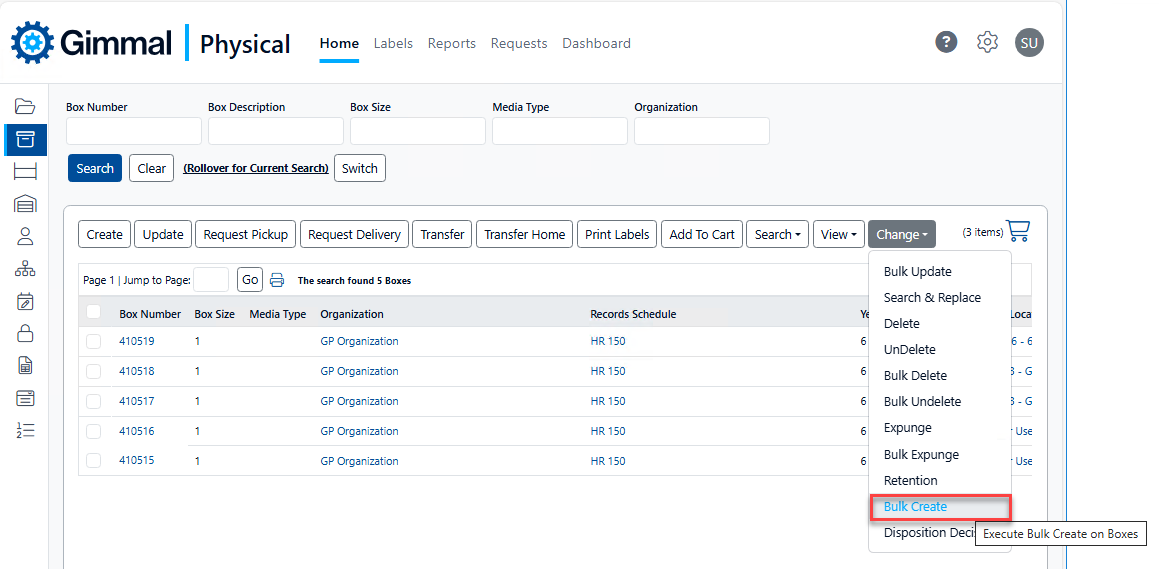This screenshot has width=1159, height=569.
Task: Open box number 410516 link
Action: tap(137, 432)
